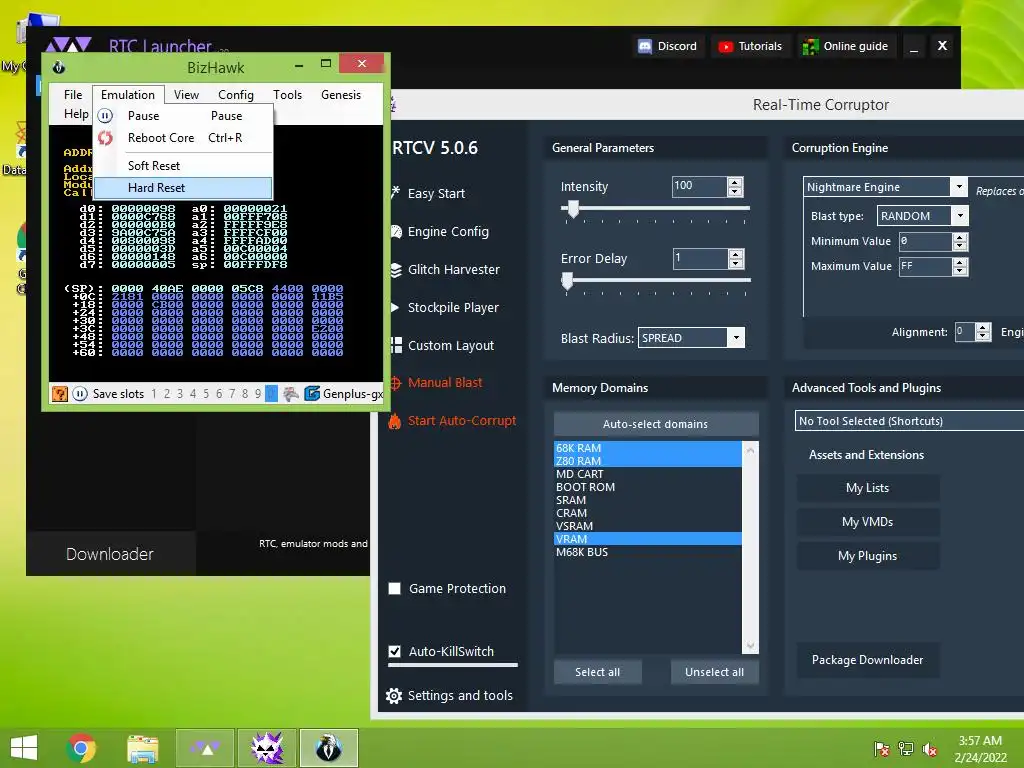The height and width of the screenshot is (768, 1024).
Task: Click the gray controller icon in BizHawk status bar
Action: click(291, 393)
